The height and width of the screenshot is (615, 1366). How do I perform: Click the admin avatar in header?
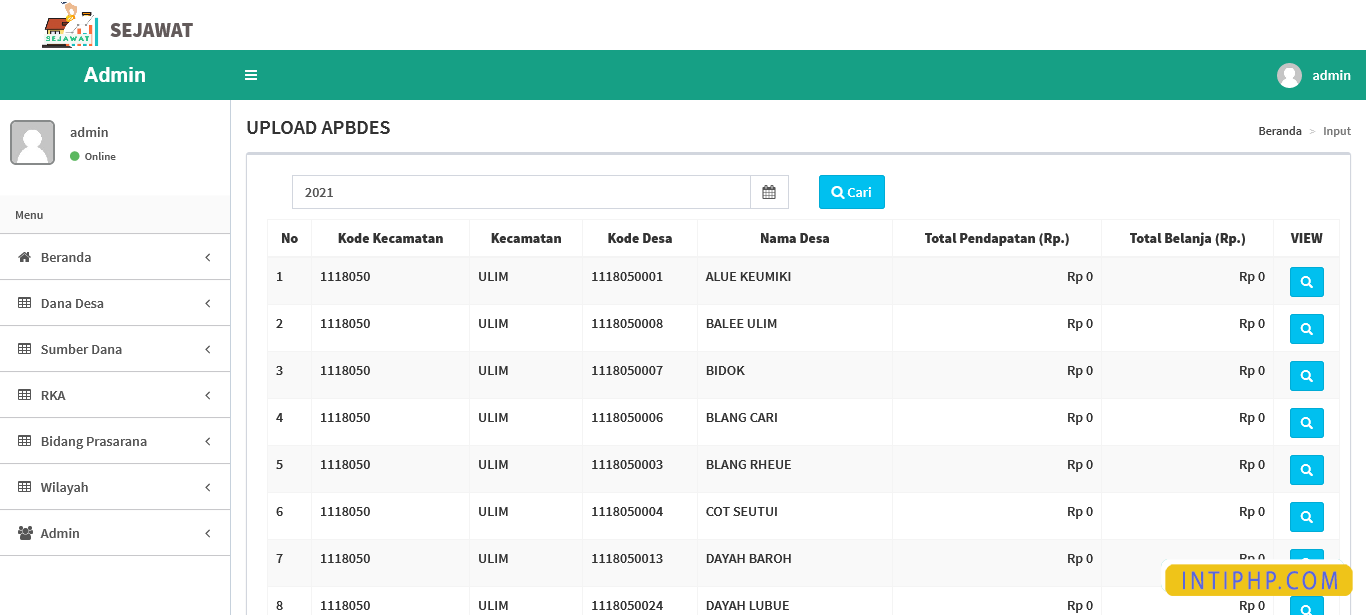(x=1289, y=75)
